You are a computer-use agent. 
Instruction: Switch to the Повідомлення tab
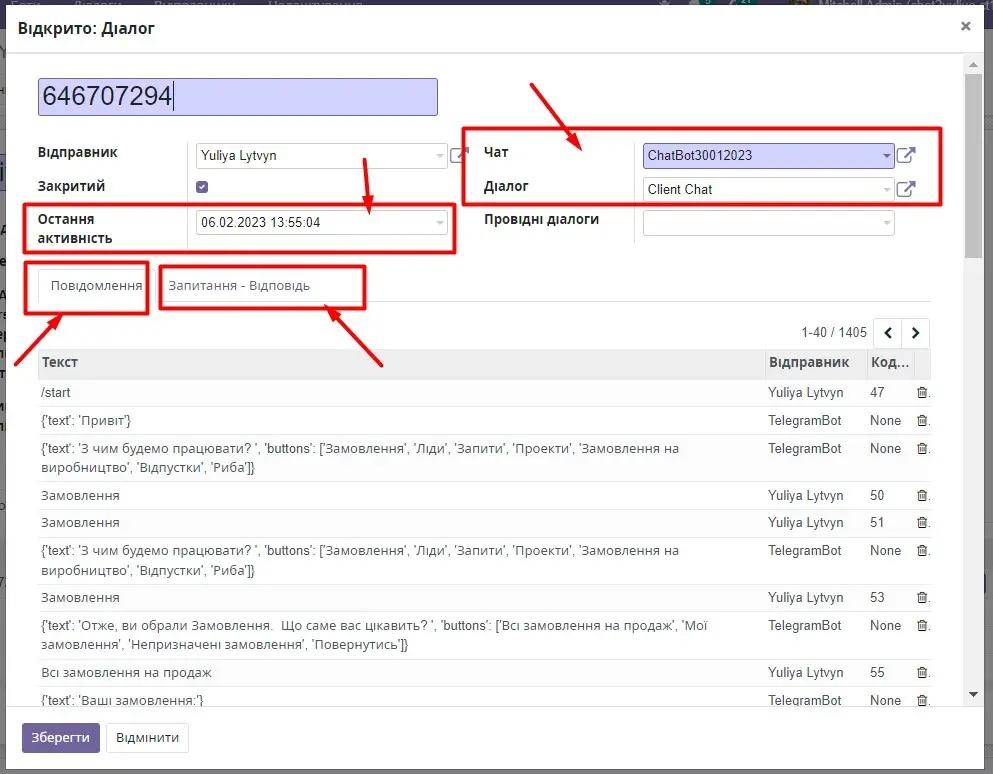[x=96, y=286]
